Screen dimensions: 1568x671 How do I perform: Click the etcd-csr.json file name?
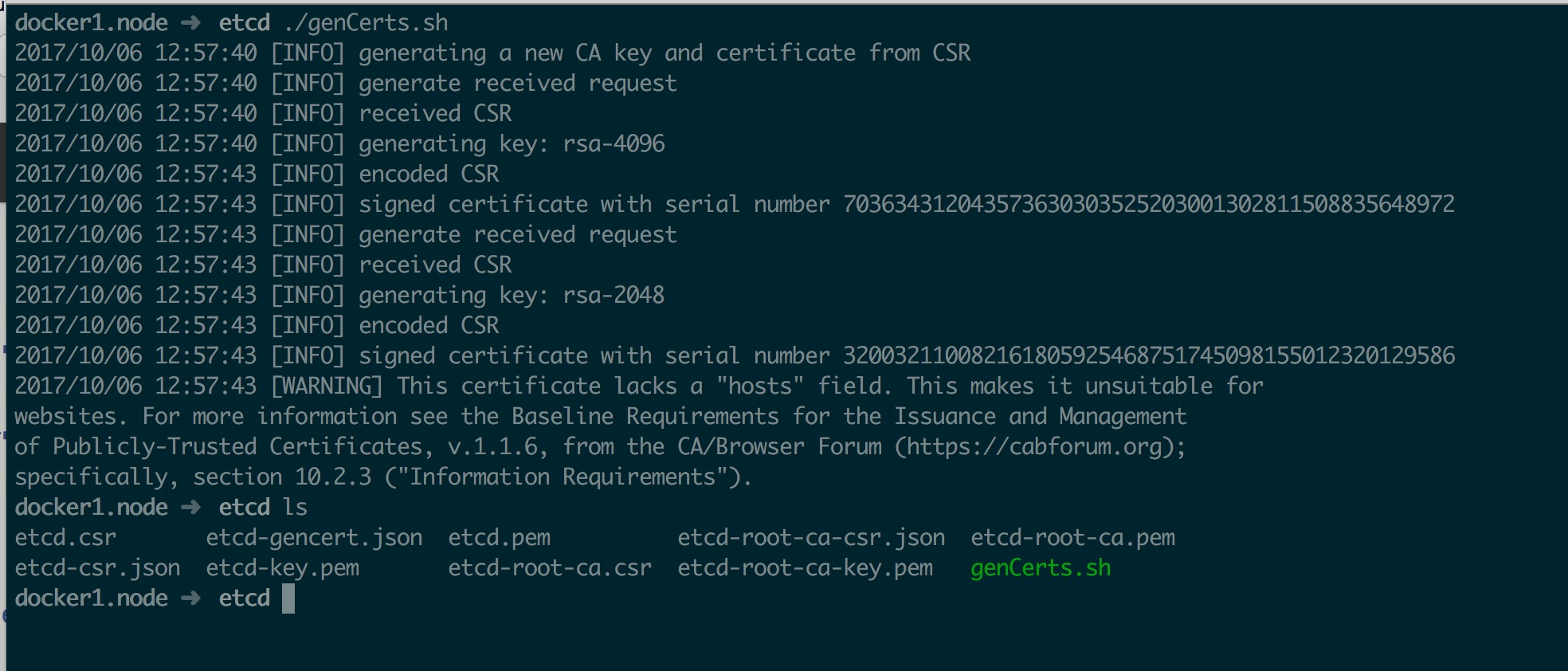97,568
